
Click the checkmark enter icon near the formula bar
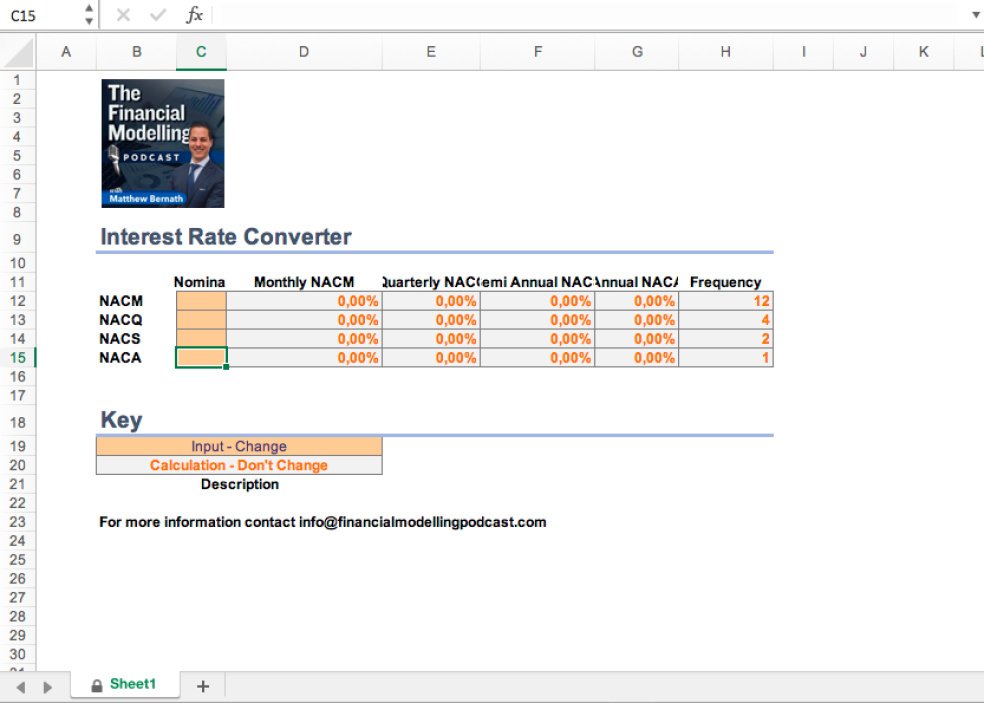click(x=157, y=15)
